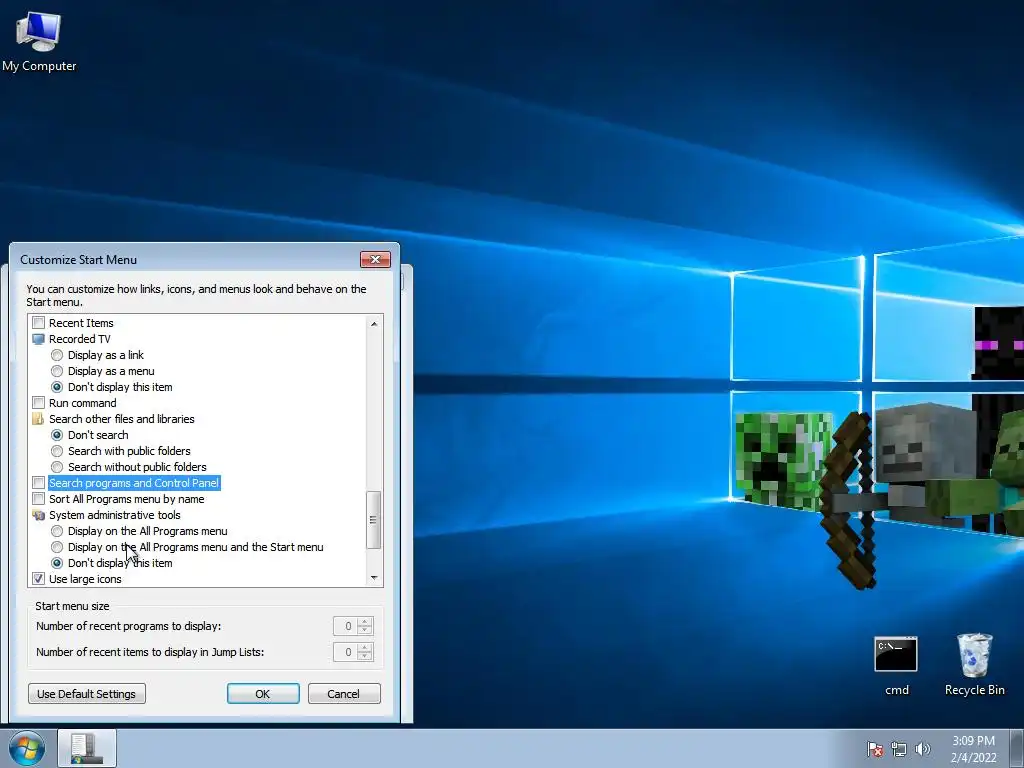Image resolution: width=1024 pixels, height=768 pixels.
Task: Click the Search other files folder icon
Action: coord(39,419)
